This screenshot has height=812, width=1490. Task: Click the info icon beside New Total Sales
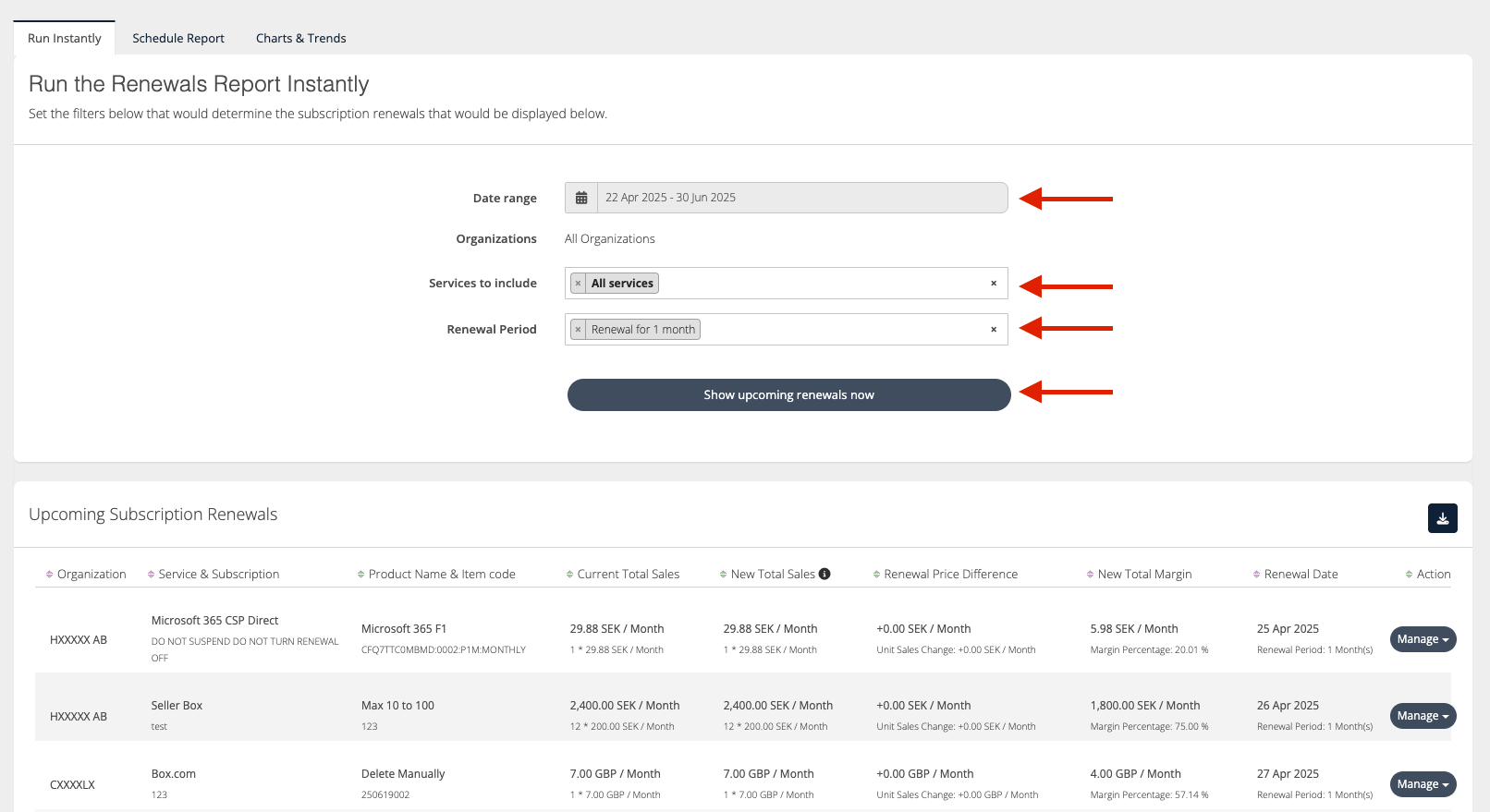pos(824,574)
